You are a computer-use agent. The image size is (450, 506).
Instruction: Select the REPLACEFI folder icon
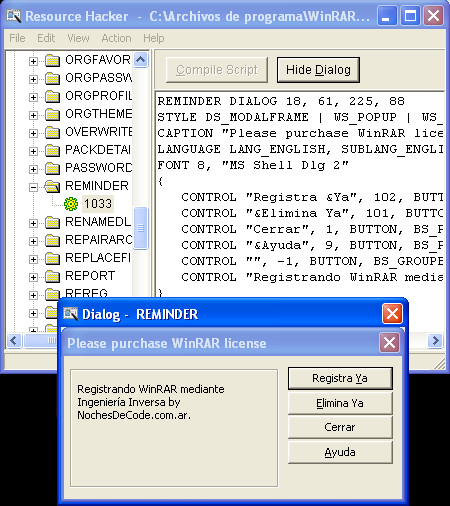(52, 258)
